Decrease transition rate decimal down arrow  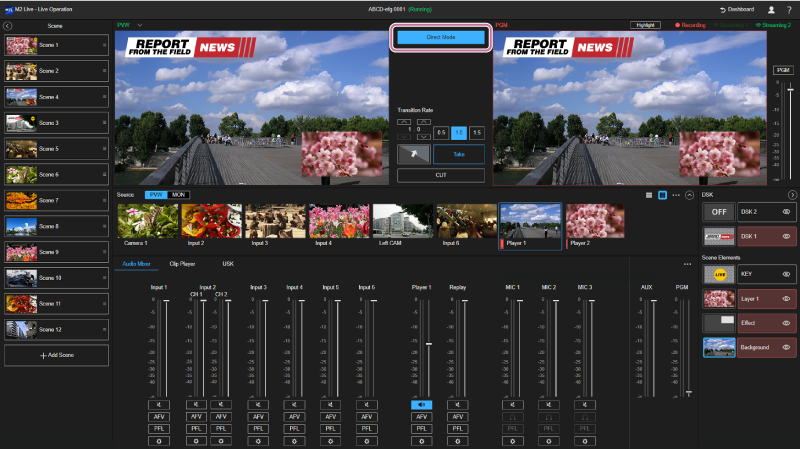(423, 137)
